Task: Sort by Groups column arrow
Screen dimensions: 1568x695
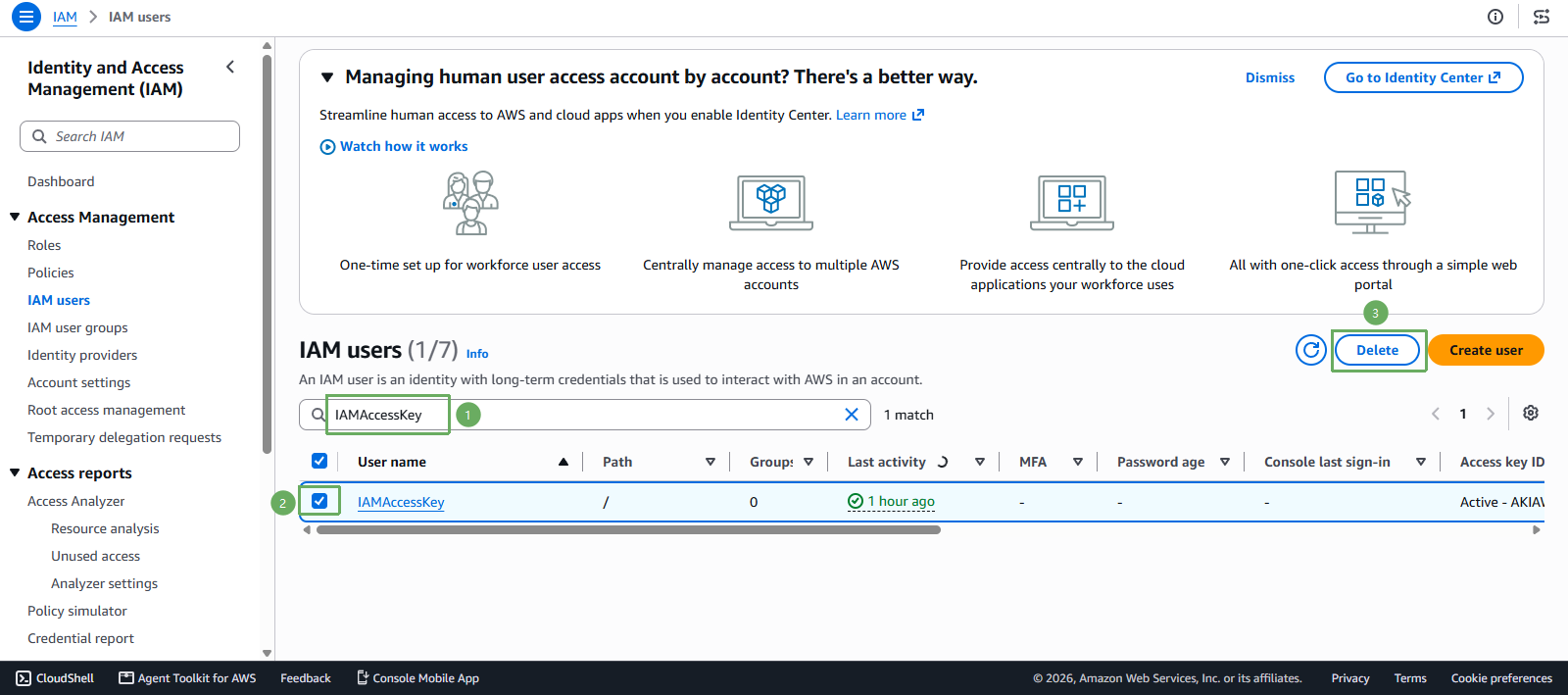Action: coord(808,462)
